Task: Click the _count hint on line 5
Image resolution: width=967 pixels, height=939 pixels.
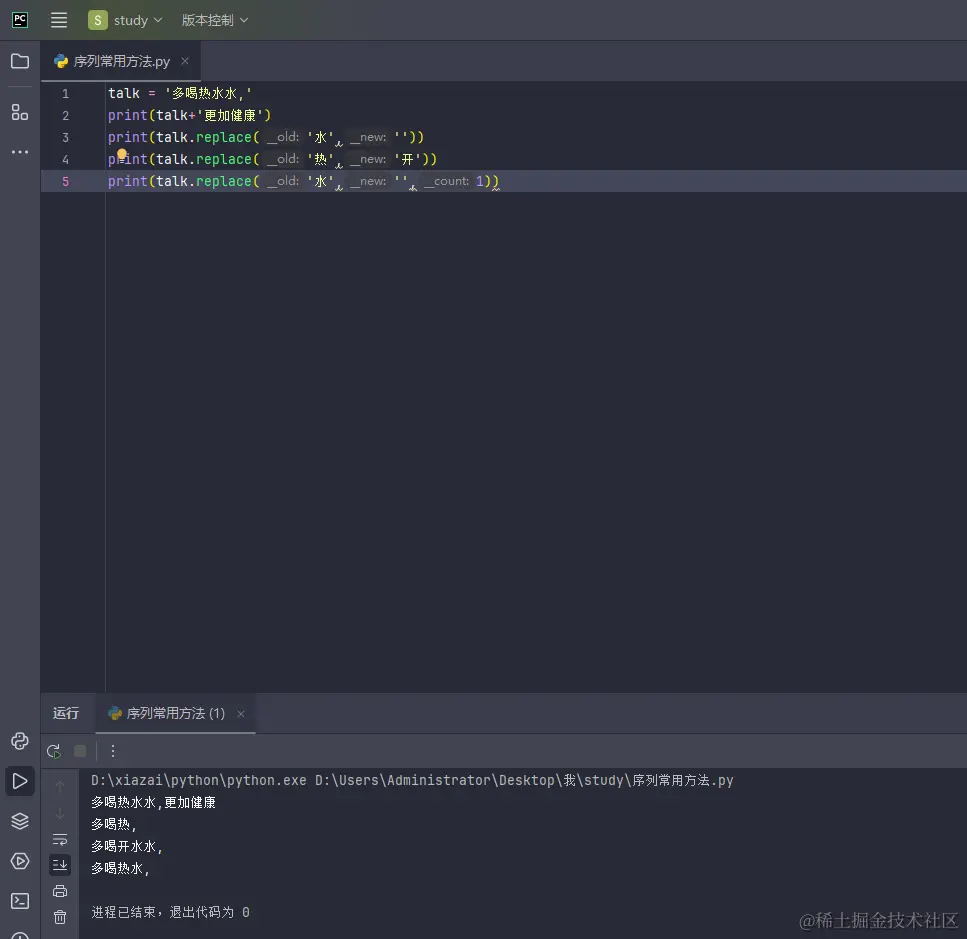Action: (x=446, y=181)
